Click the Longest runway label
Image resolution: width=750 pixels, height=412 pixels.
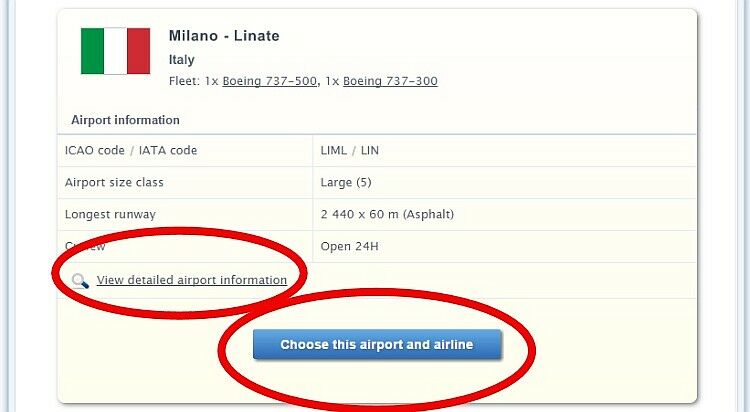point(110,214)
